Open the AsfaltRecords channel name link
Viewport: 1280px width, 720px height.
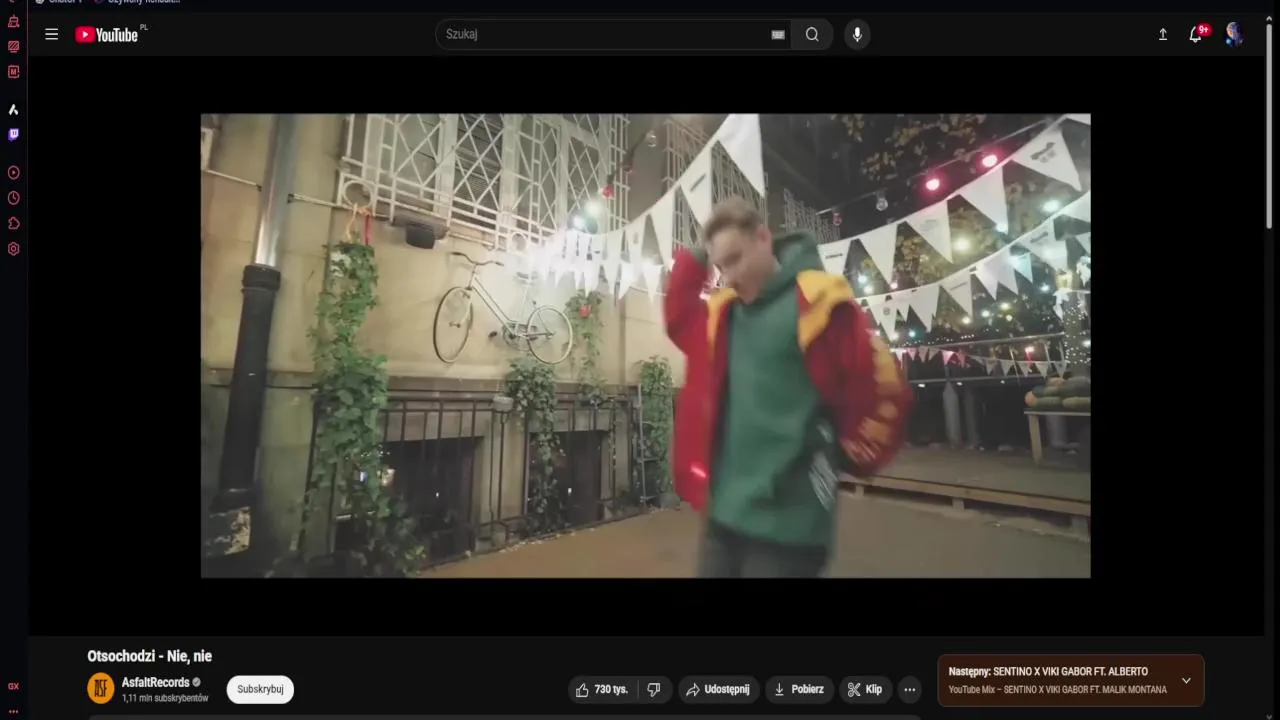155,682
